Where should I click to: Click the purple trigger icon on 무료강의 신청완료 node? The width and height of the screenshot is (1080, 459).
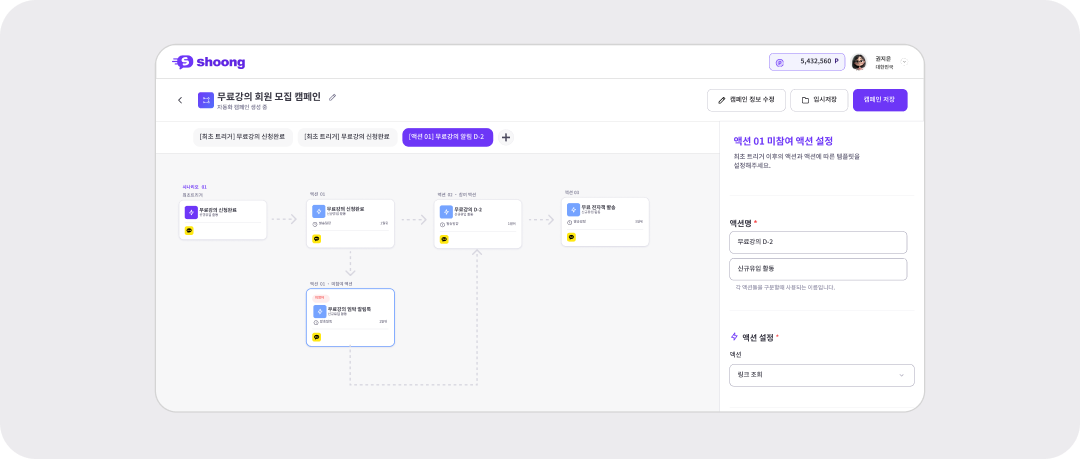point(191,212)
